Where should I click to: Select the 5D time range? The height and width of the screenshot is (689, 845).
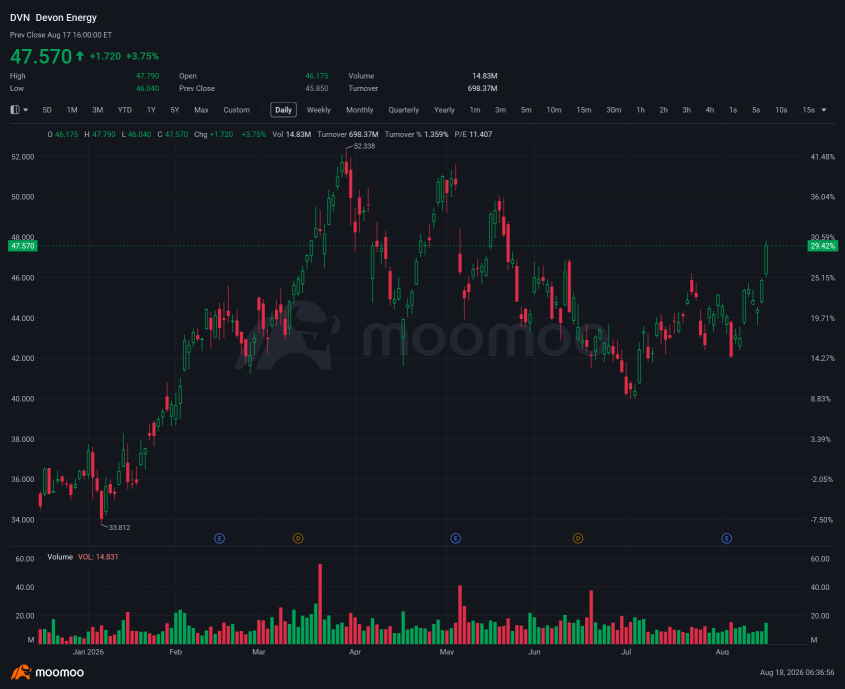click(x=47, y=110)
